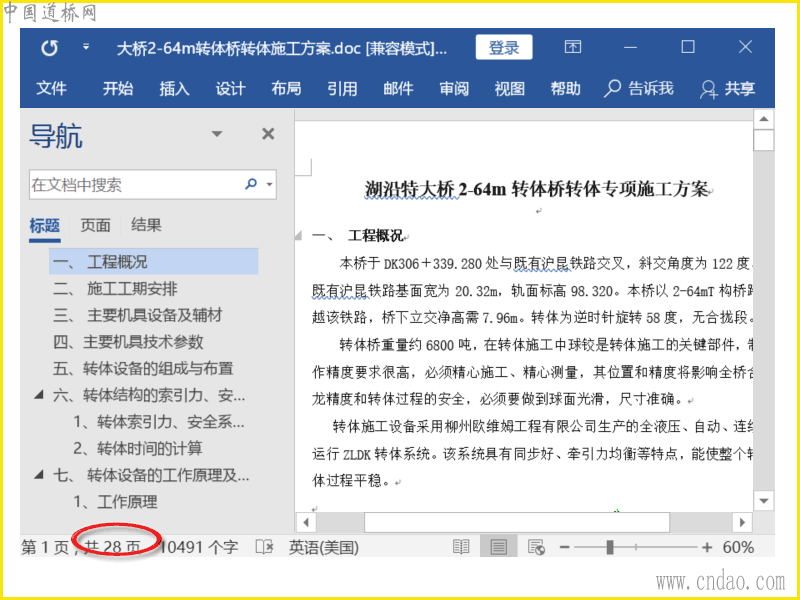This screenshot has height=600, width=800.
Task: Click the zoom slider handle
Action: (x=610, y=547)
